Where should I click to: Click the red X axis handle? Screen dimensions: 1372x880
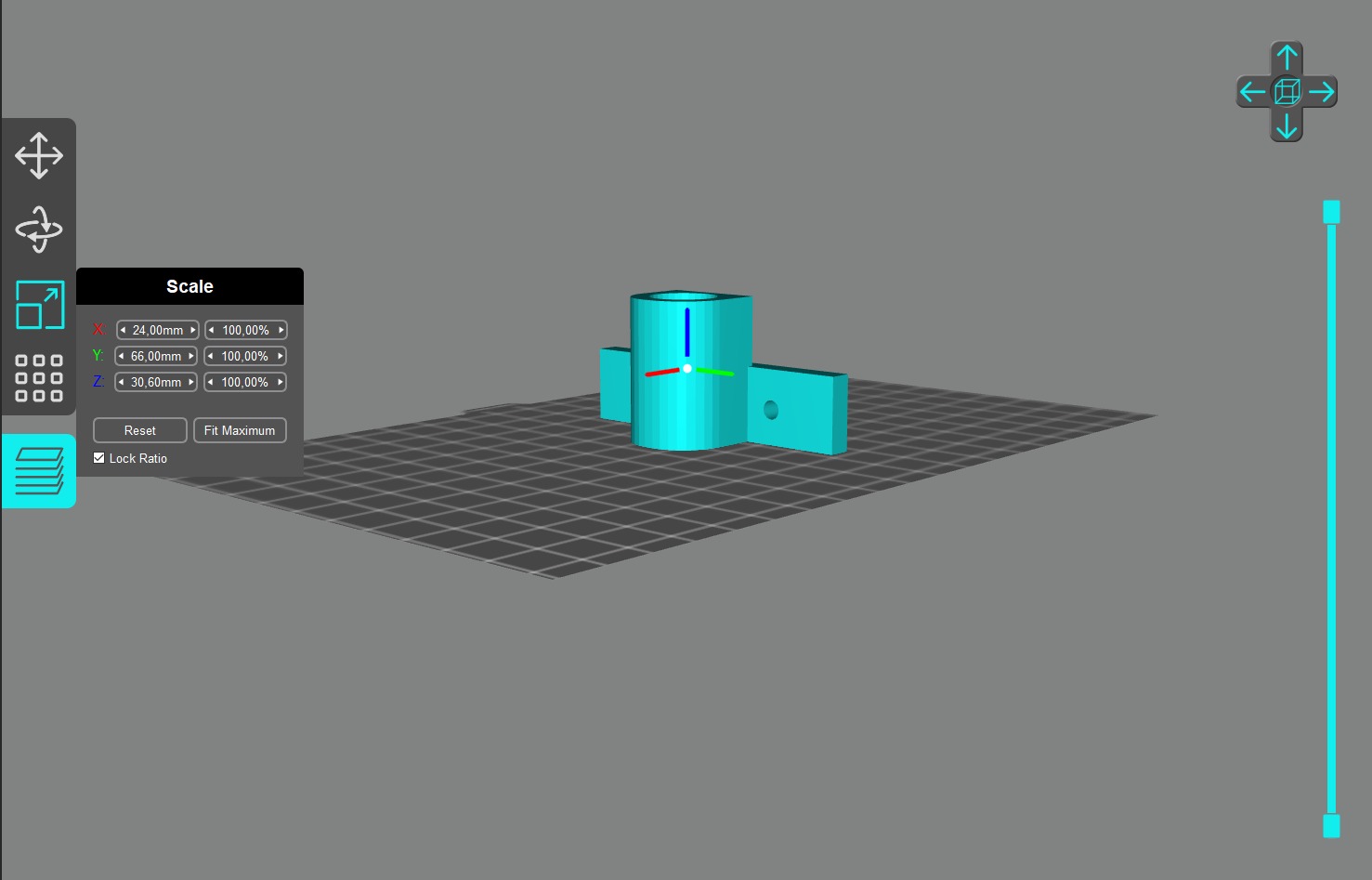(662, 373)
